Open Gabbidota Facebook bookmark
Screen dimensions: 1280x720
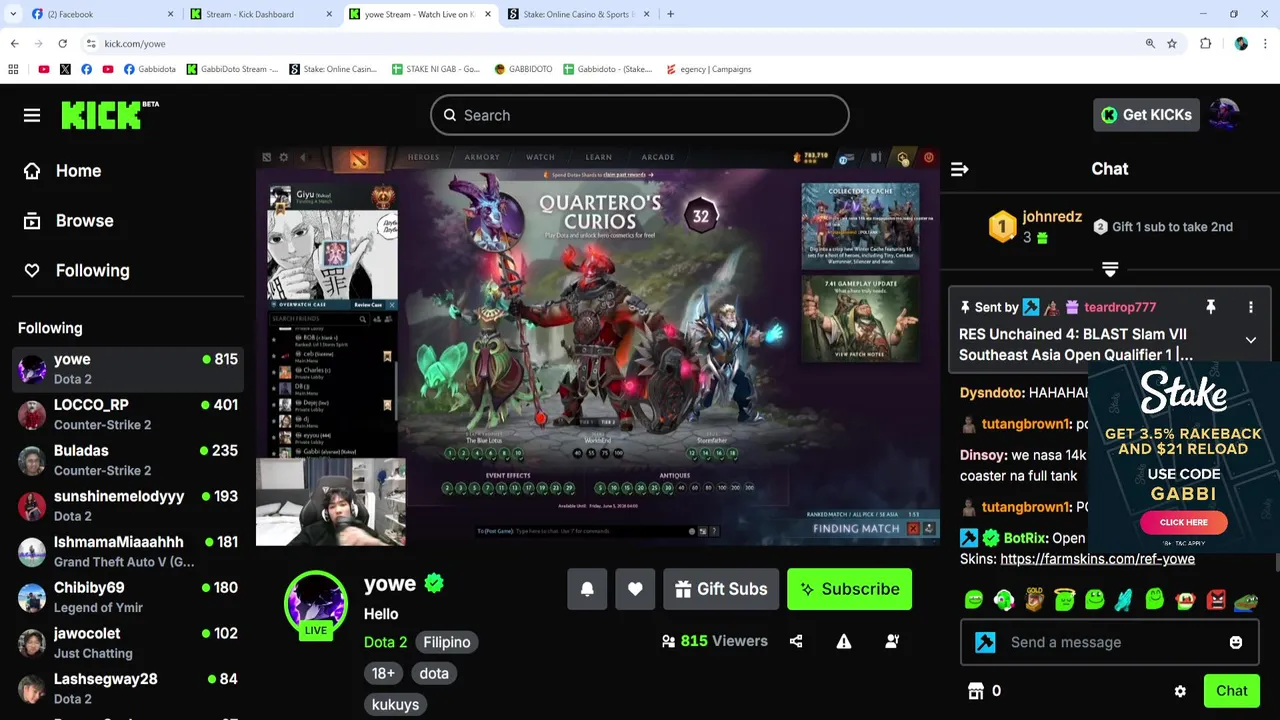pyautogui.click(x=150, y=69)
